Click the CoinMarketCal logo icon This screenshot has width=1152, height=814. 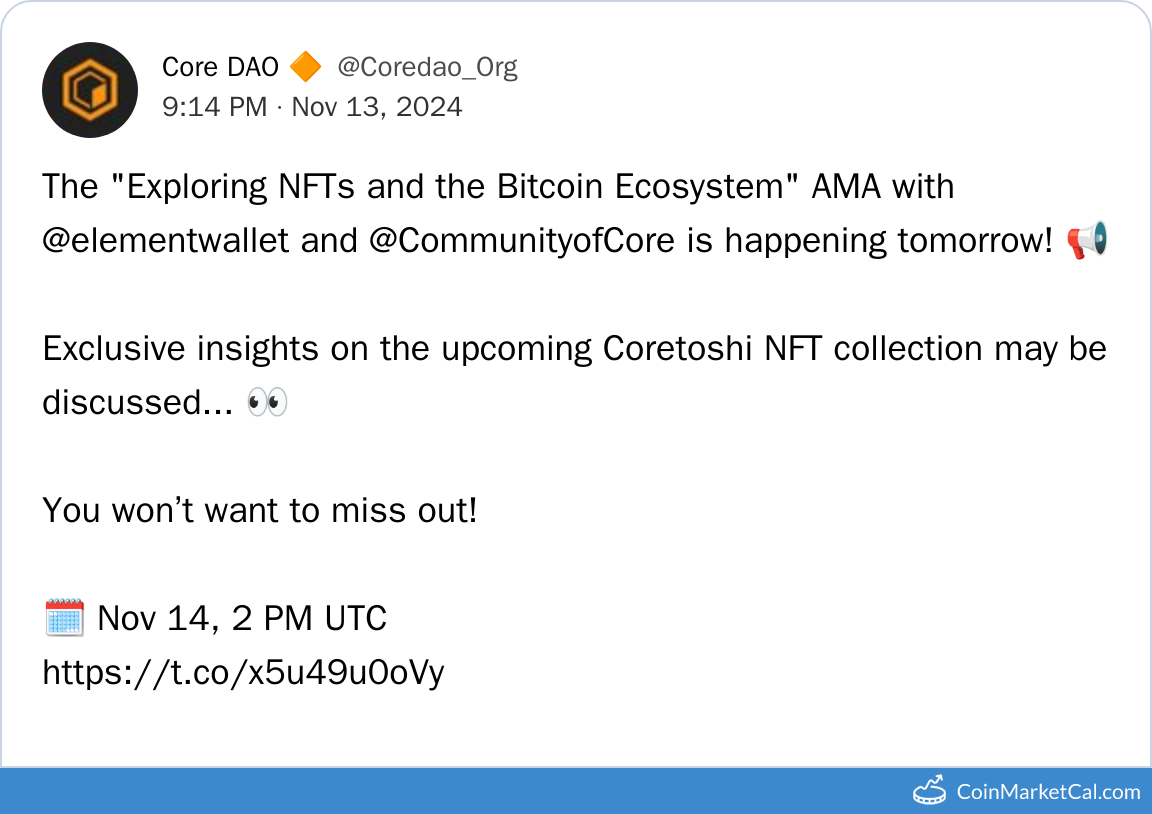(x=930, y=791)
